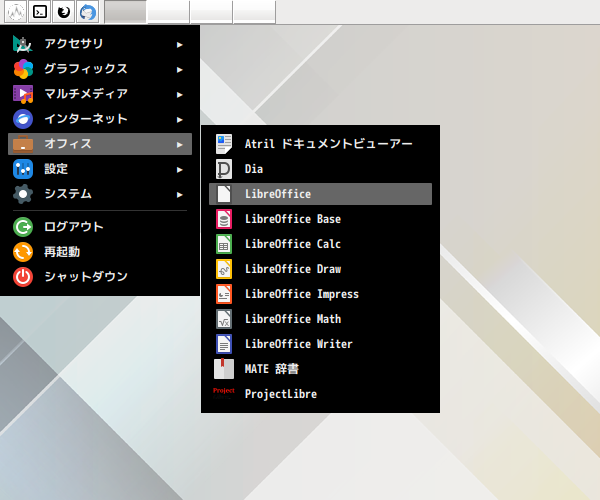Click the LibreOffice Base database icon

pos(224,219)
